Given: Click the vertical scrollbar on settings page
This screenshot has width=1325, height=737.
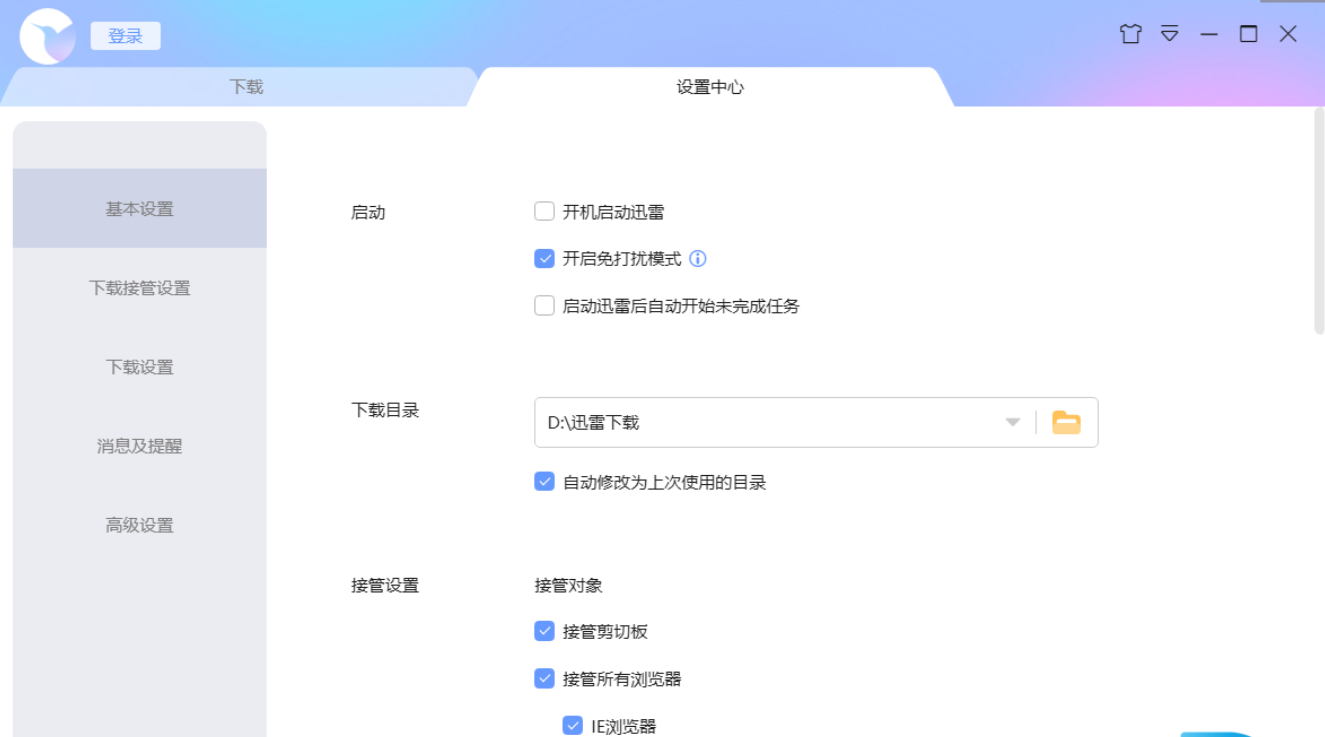Looking at the screenshot, I should point(1318,222).
